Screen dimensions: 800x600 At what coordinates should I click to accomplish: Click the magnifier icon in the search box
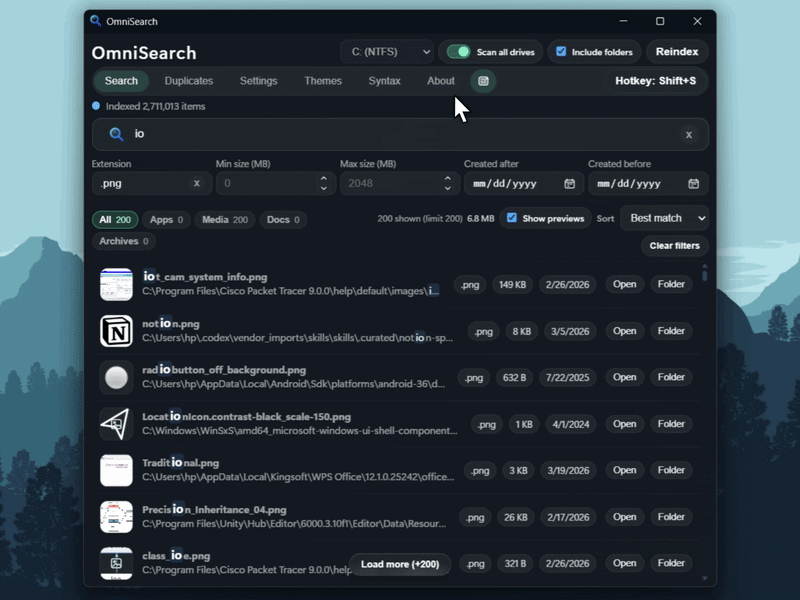click(116, 134)
